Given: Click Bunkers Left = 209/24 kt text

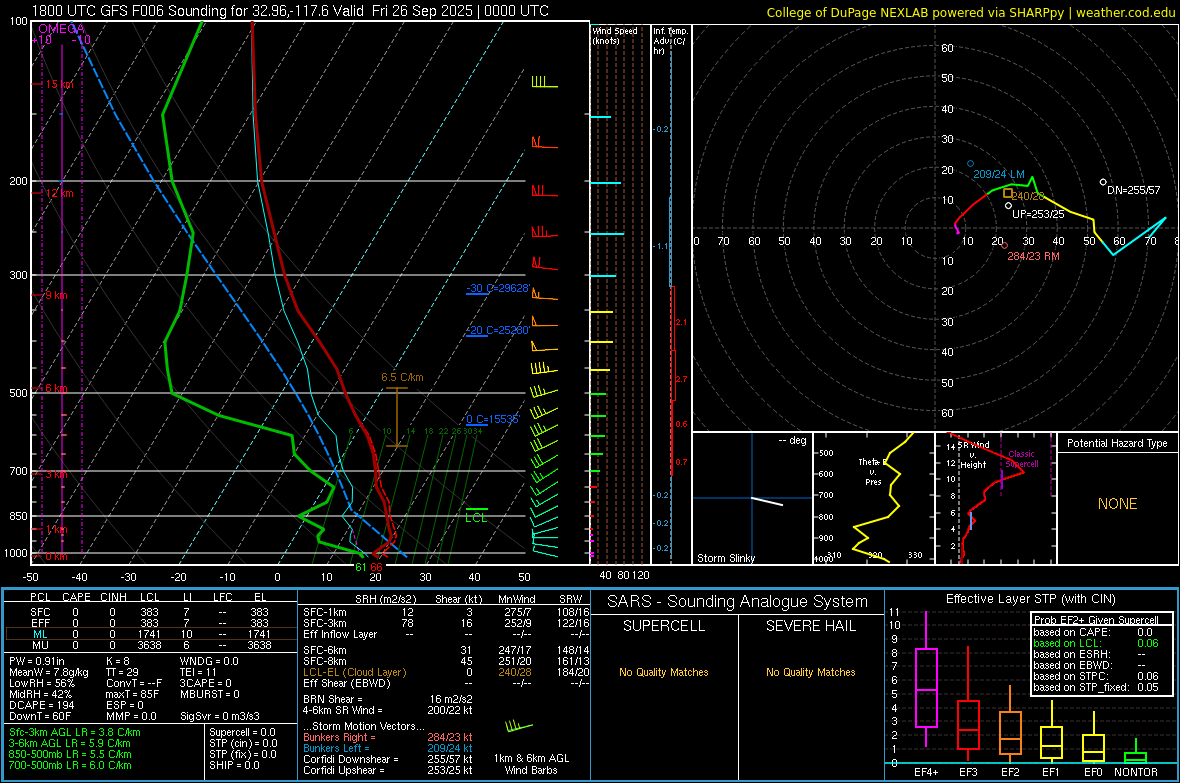Looking at the screenshot, I should [388, 748].
